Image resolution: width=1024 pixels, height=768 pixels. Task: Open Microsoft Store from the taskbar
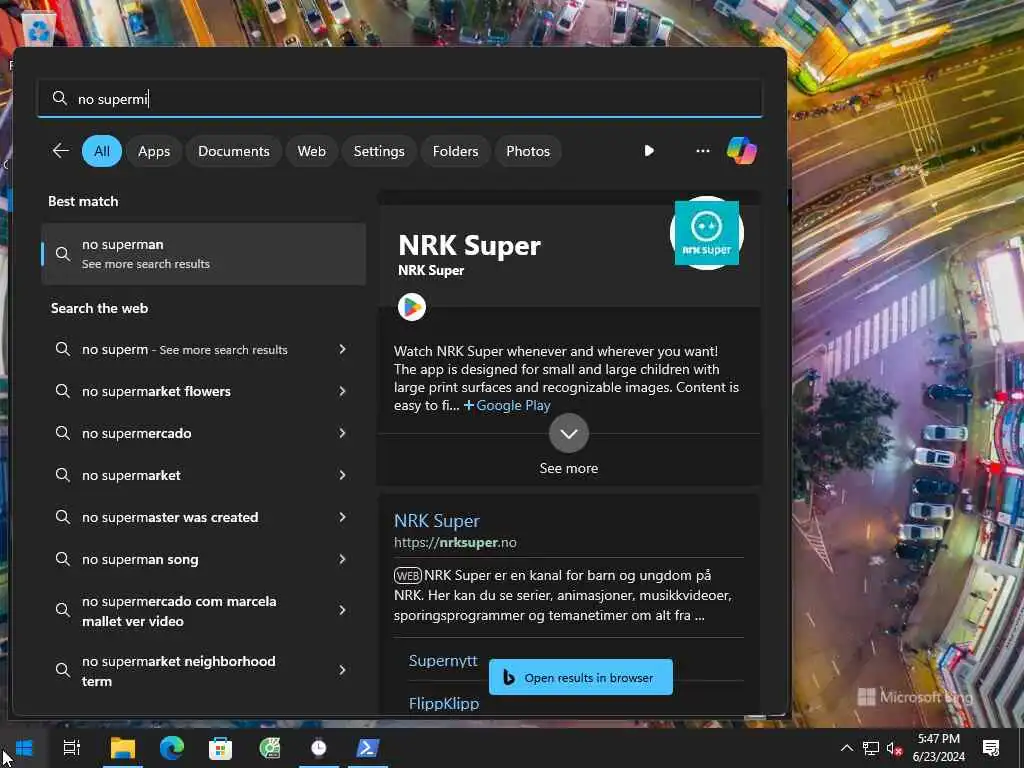click(x=221, y=748)
